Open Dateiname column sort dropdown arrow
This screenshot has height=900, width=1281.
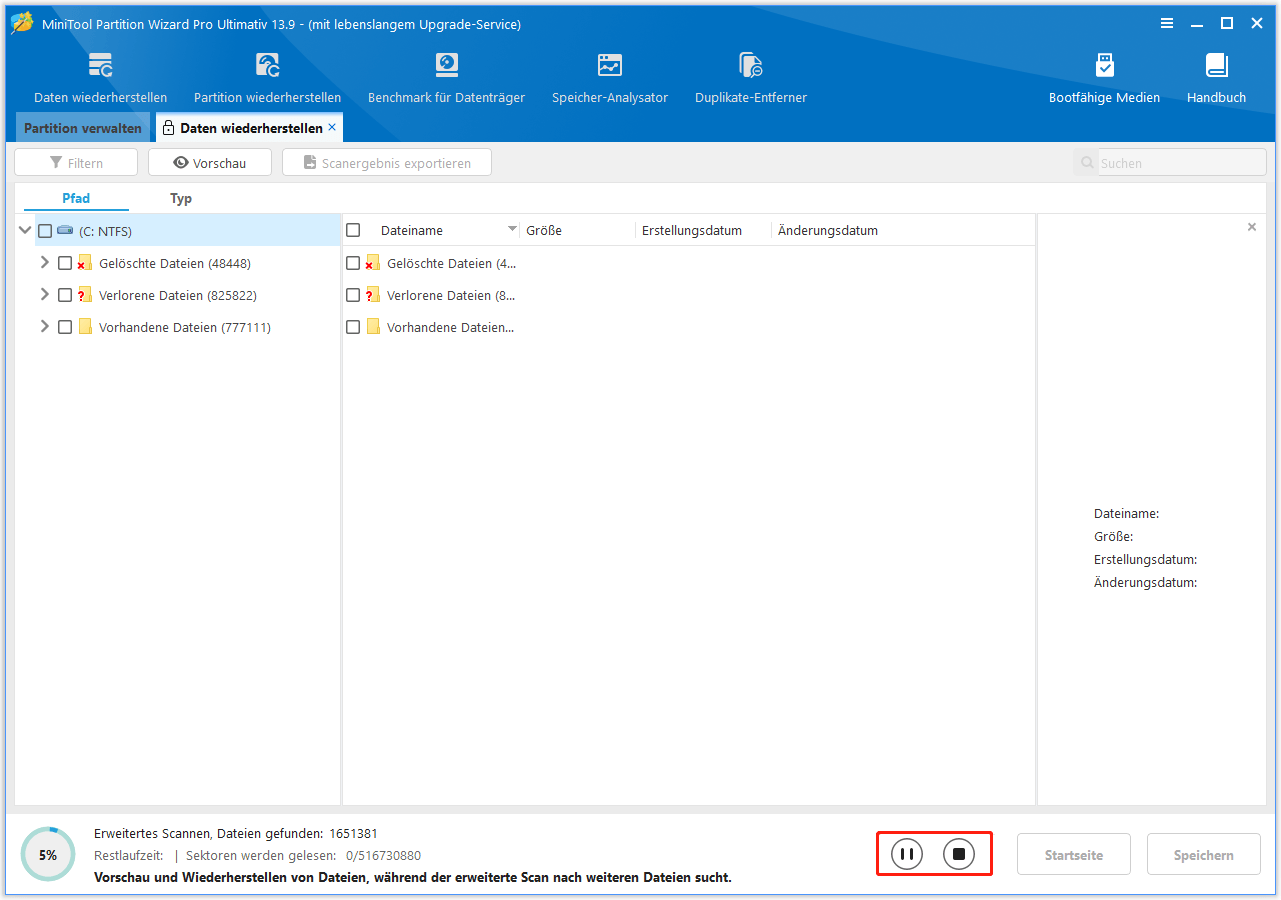pos(512,229)
